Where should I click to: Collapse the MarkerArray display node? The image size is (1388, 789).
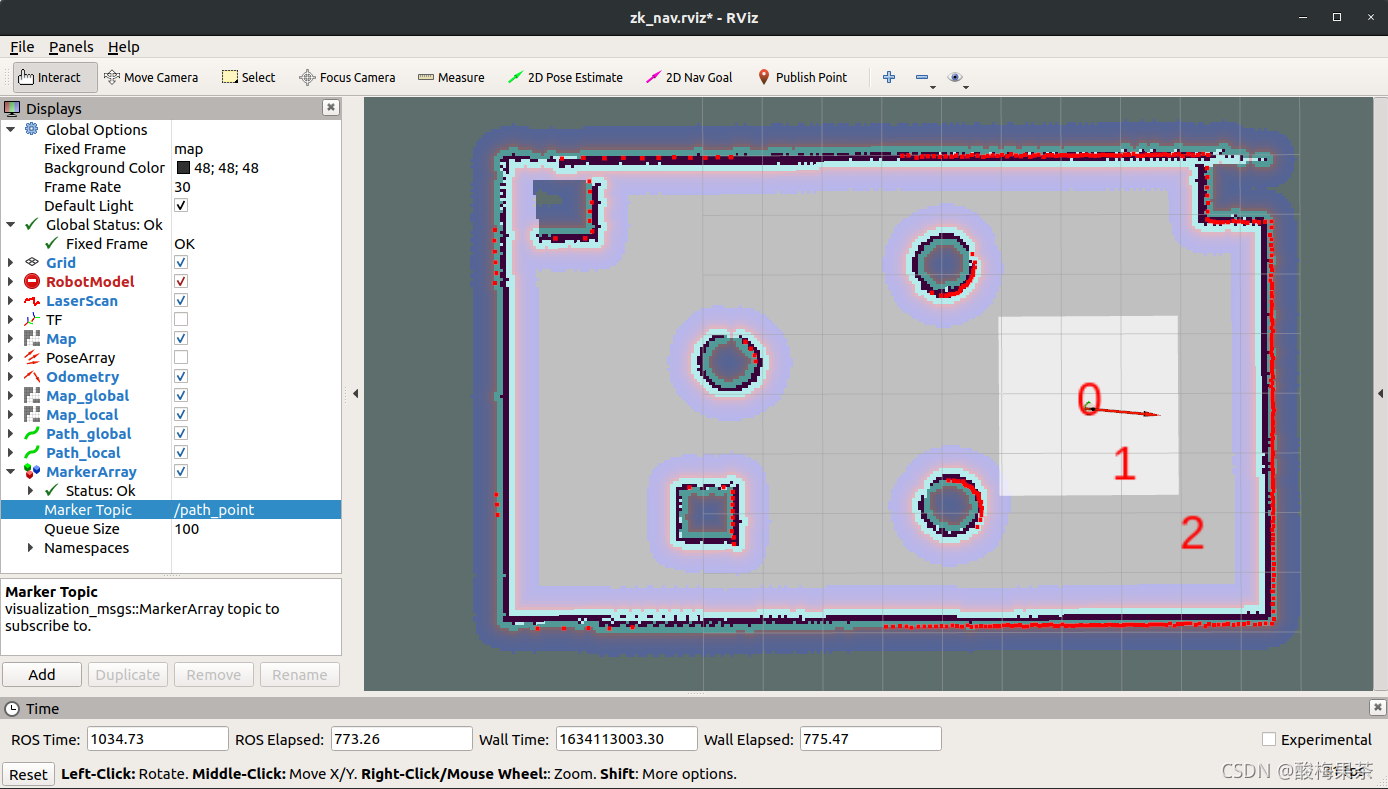[x=11, y=471]
